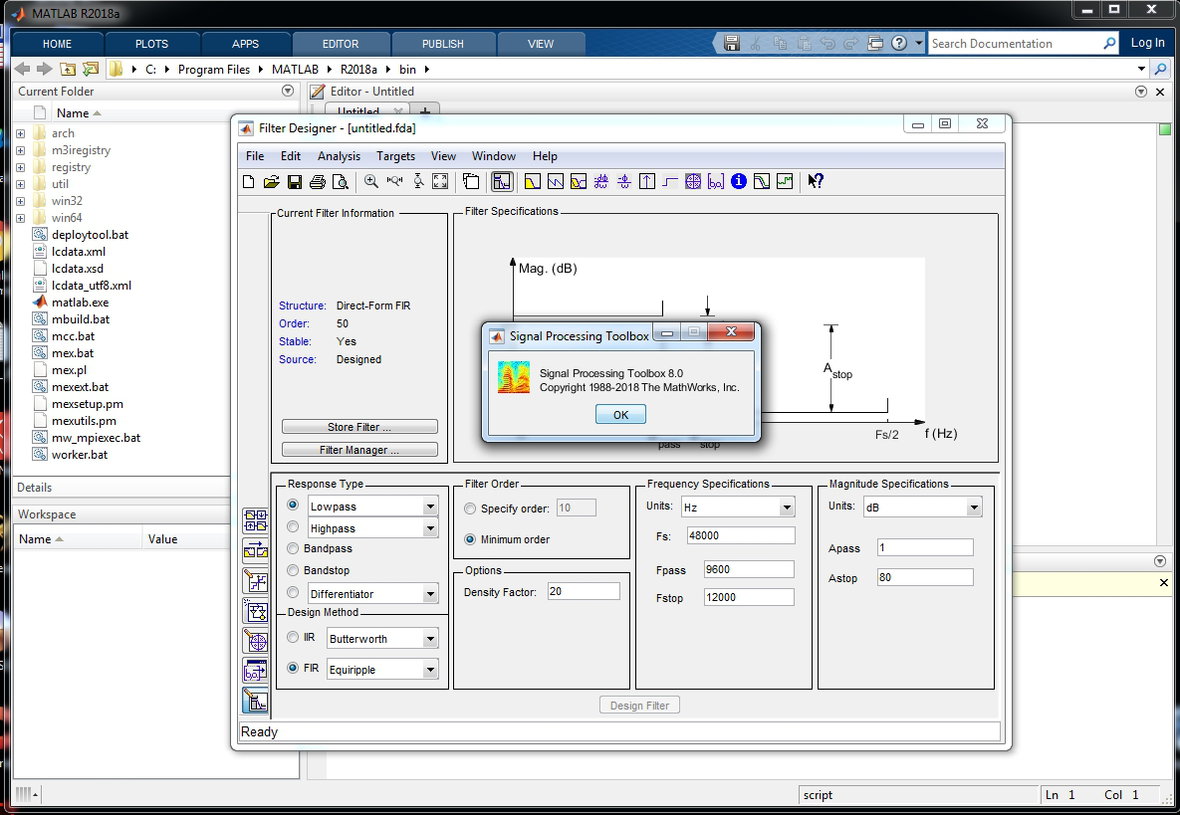
Task: Show the Step Response plot
Action: click(670, 181)
